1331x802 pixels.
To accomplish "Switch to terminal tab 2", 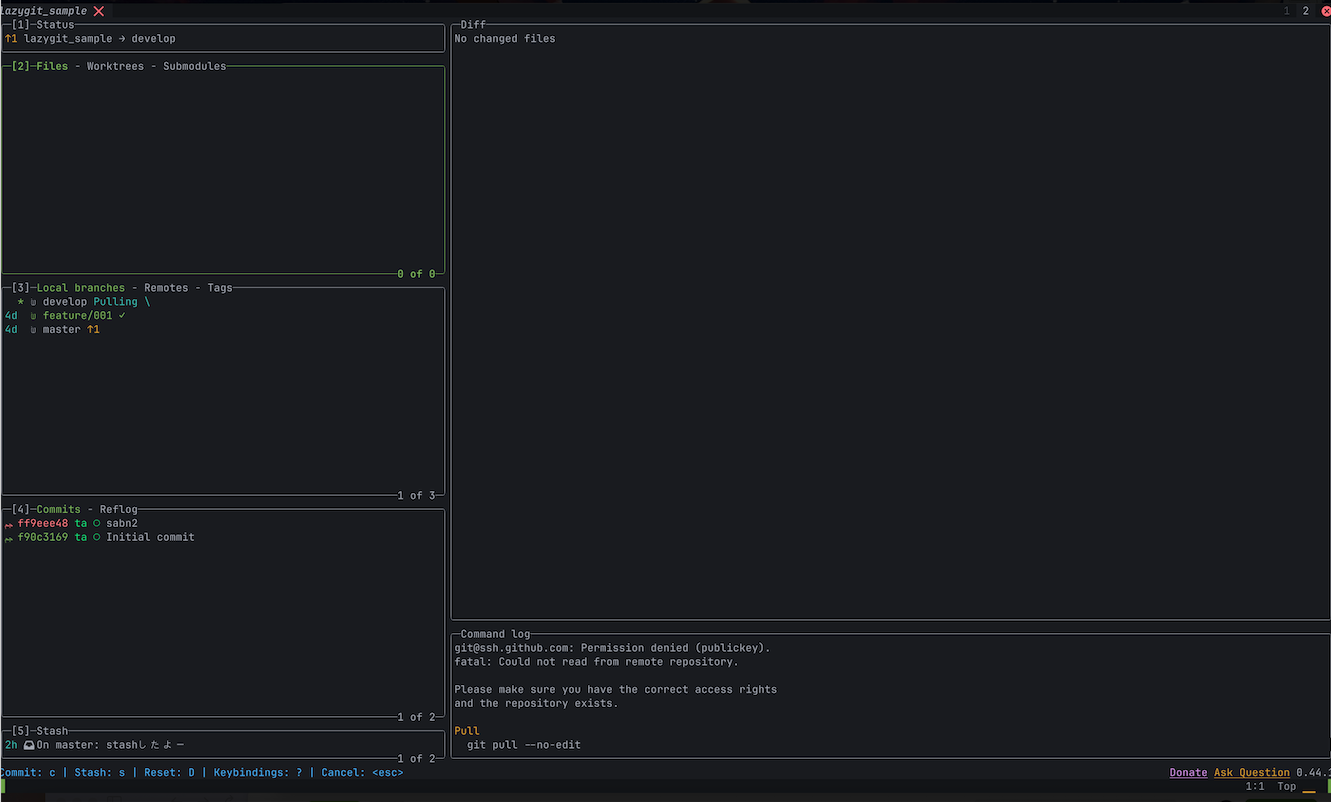I will [x=1305, y=10].
